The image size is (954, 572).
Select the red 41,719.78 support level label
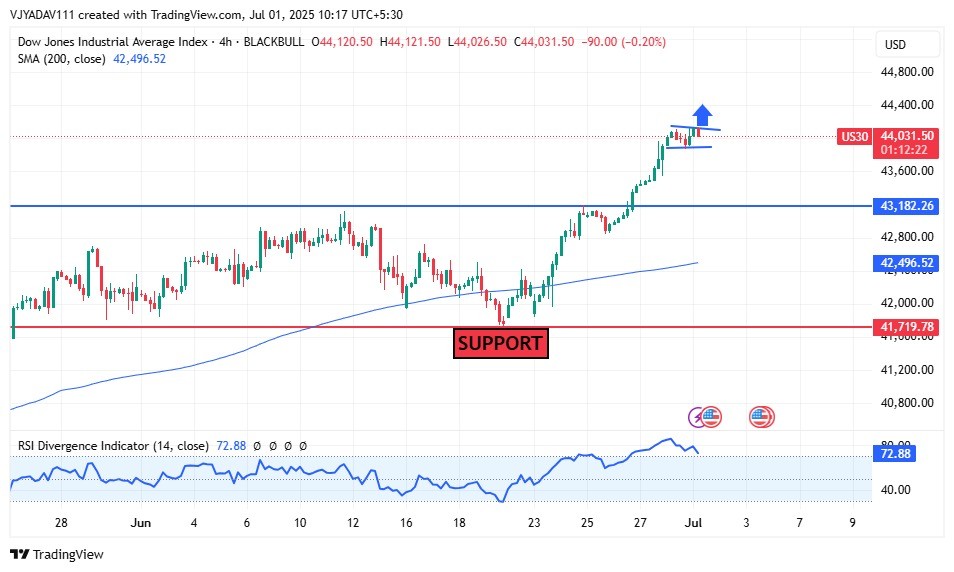[x=907, y=327]
